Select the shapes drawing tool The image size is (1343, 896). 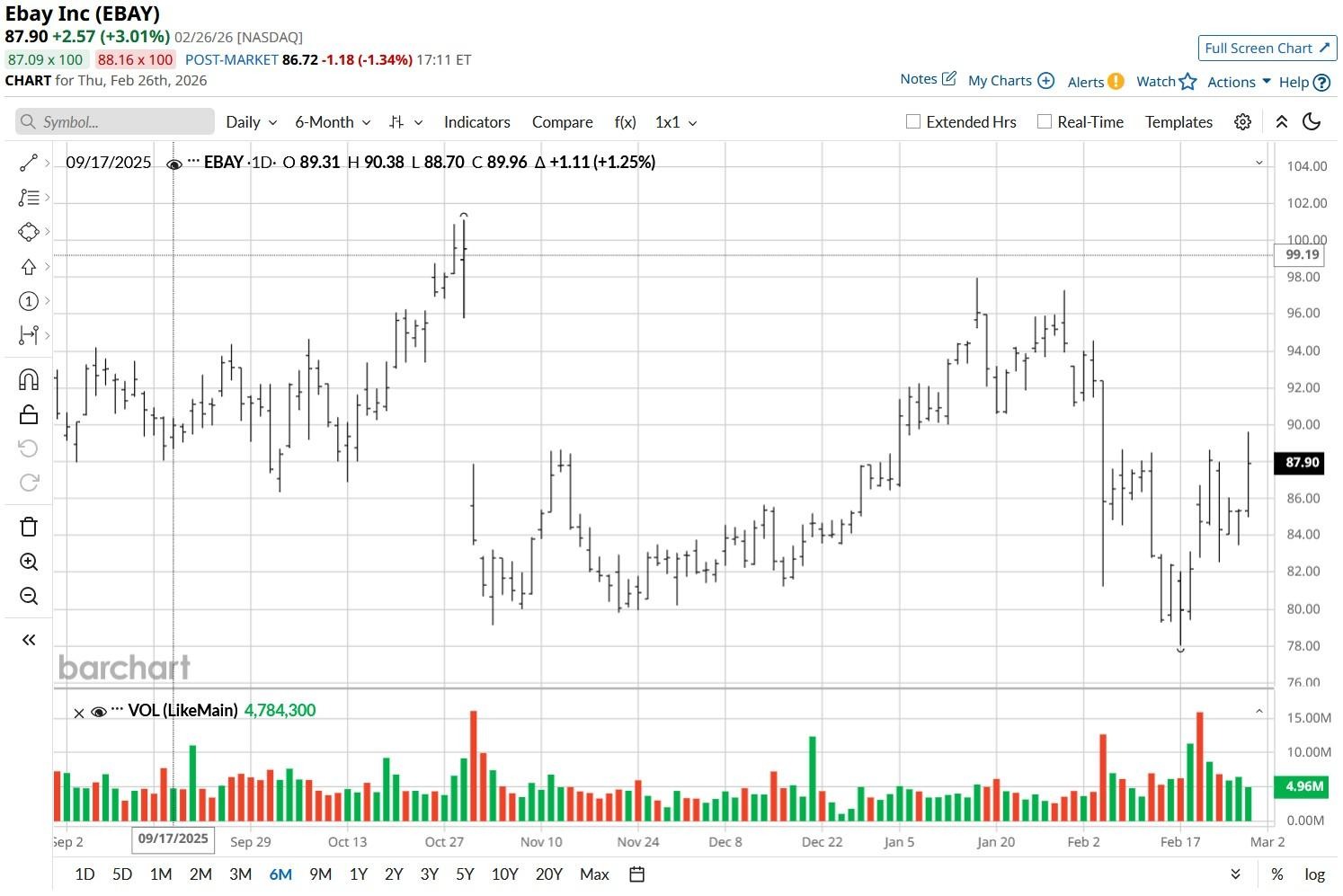pos(28,232)
